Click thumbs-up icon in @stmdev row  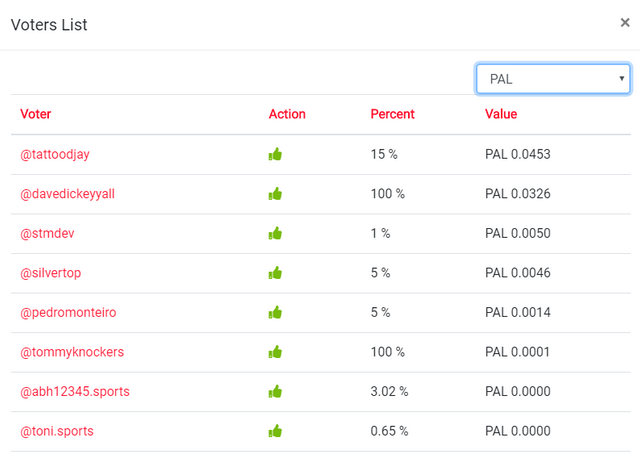coord(275,234)
